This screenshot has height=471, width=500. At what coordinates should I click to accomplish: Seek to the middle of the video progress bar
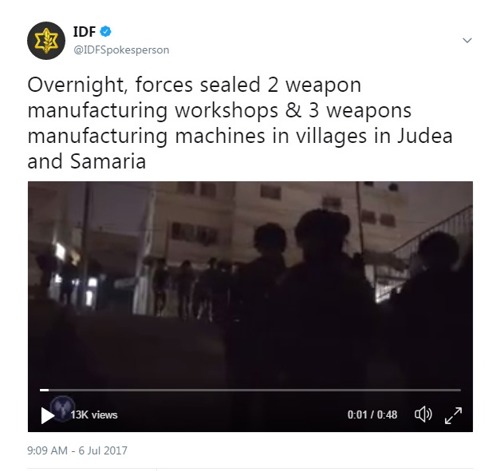(250, 390)
